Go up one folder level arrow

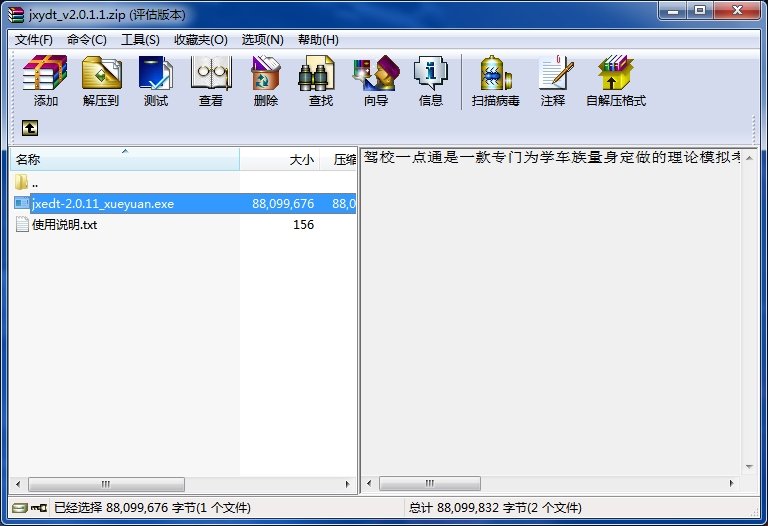click(x=31, y=128)
